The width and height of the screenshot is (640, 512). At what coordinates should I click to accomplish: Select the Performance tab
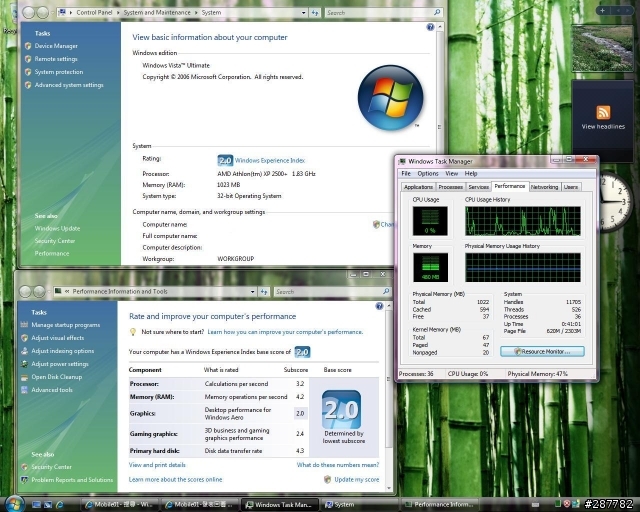[x=510, y=186]
